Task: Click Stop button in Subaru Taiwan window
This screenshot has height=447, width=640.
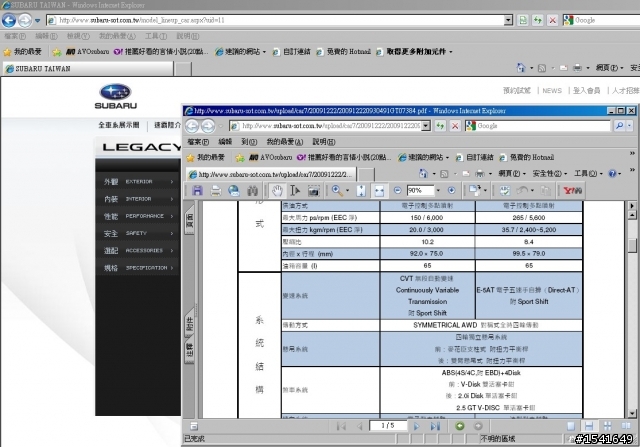Action: coord(552,20)
